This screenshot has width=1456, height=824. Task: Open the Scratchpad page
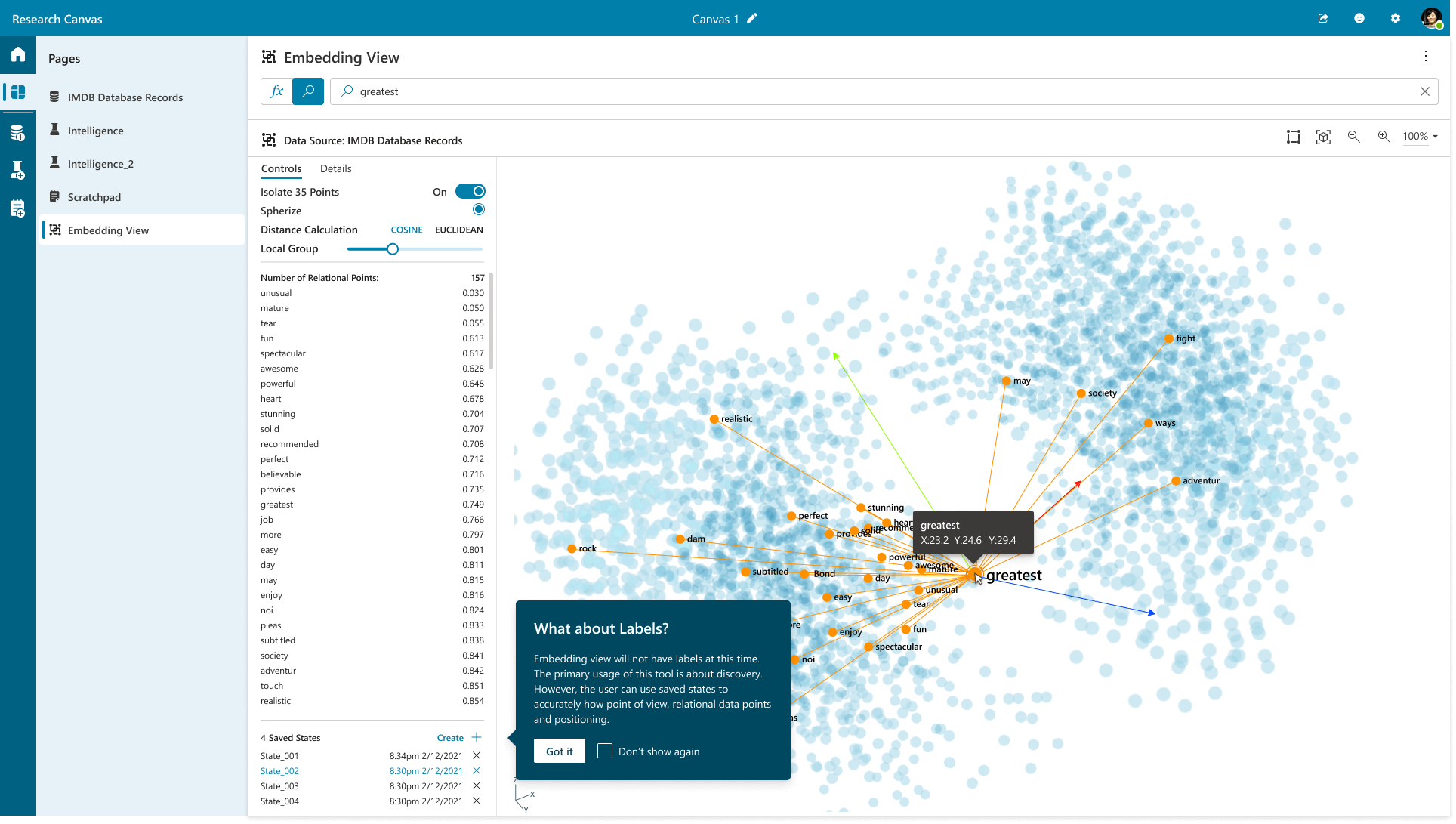[94, 197]
